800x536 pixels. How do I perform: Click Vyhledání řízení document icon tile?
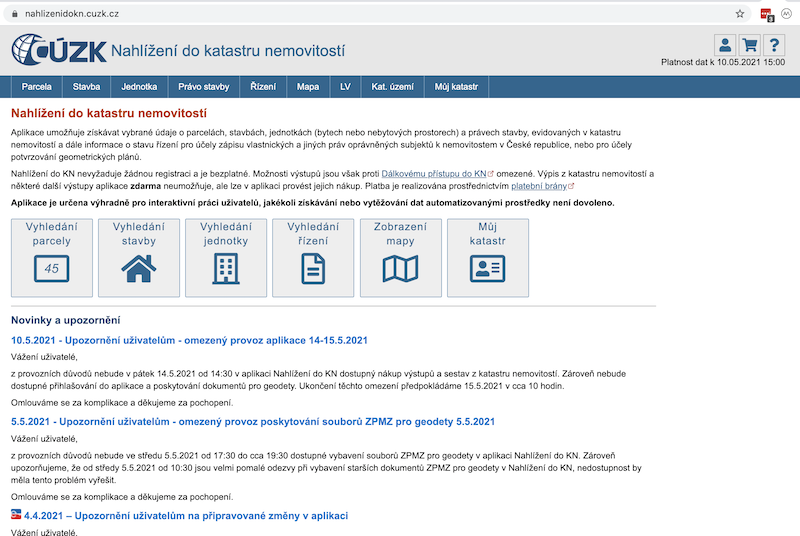pyautogui.click(x=313, y=257)
